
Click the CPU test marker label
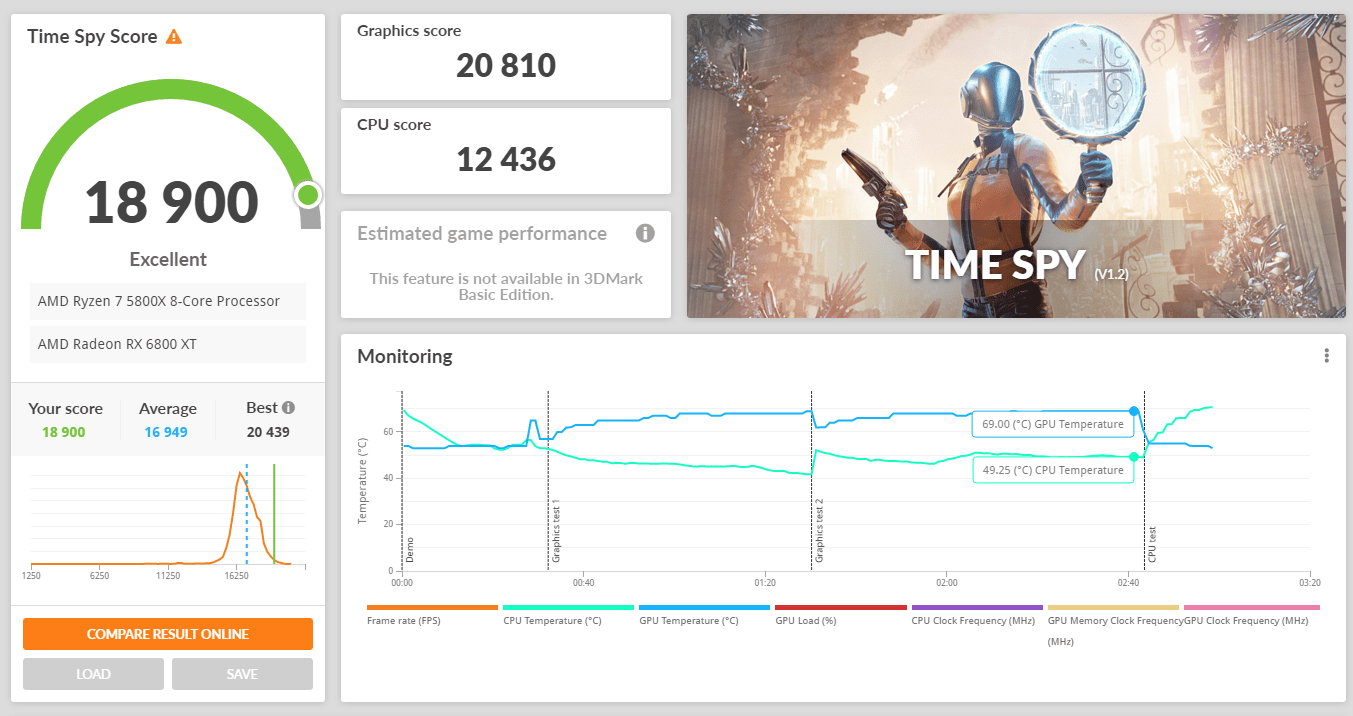[1152, 544]
